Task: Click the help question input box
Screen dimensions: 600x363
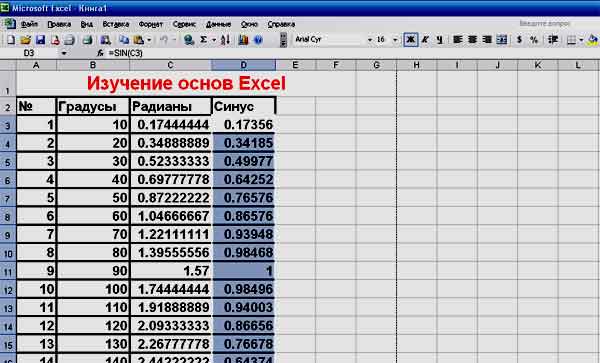Action: [x=545, y=24]
